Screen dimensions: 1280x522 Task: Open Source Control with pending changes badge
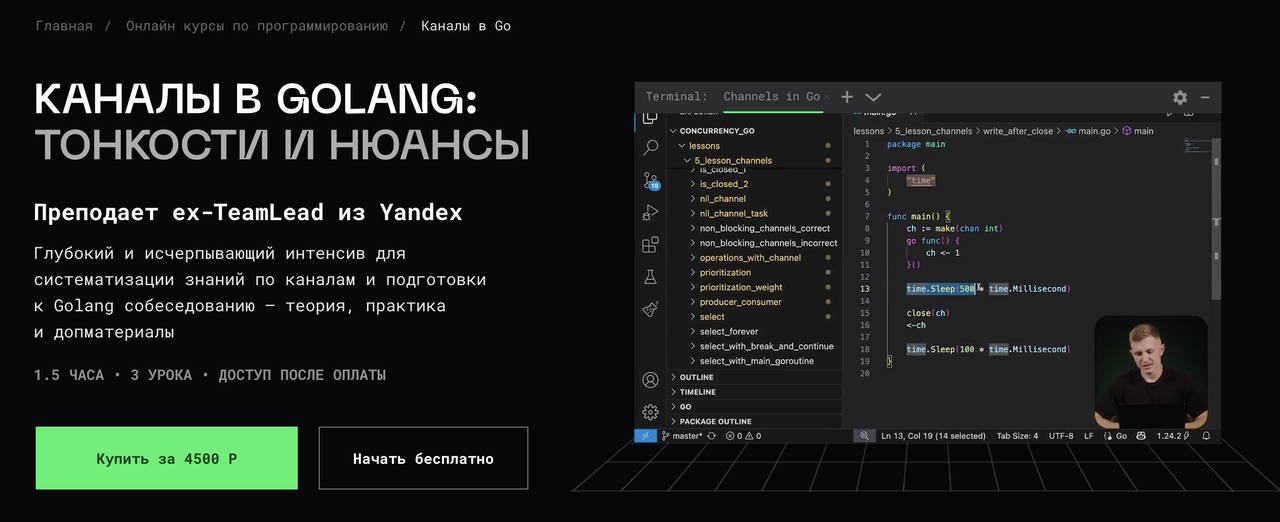[651, 181]
